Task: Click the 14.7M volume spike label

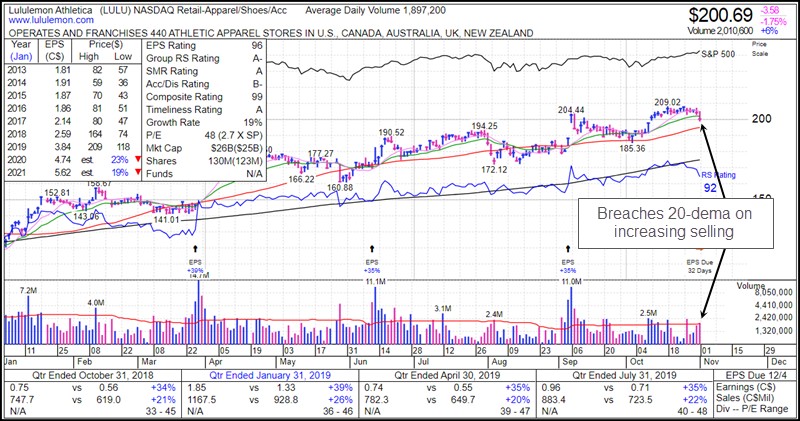Action: point(198,276)
